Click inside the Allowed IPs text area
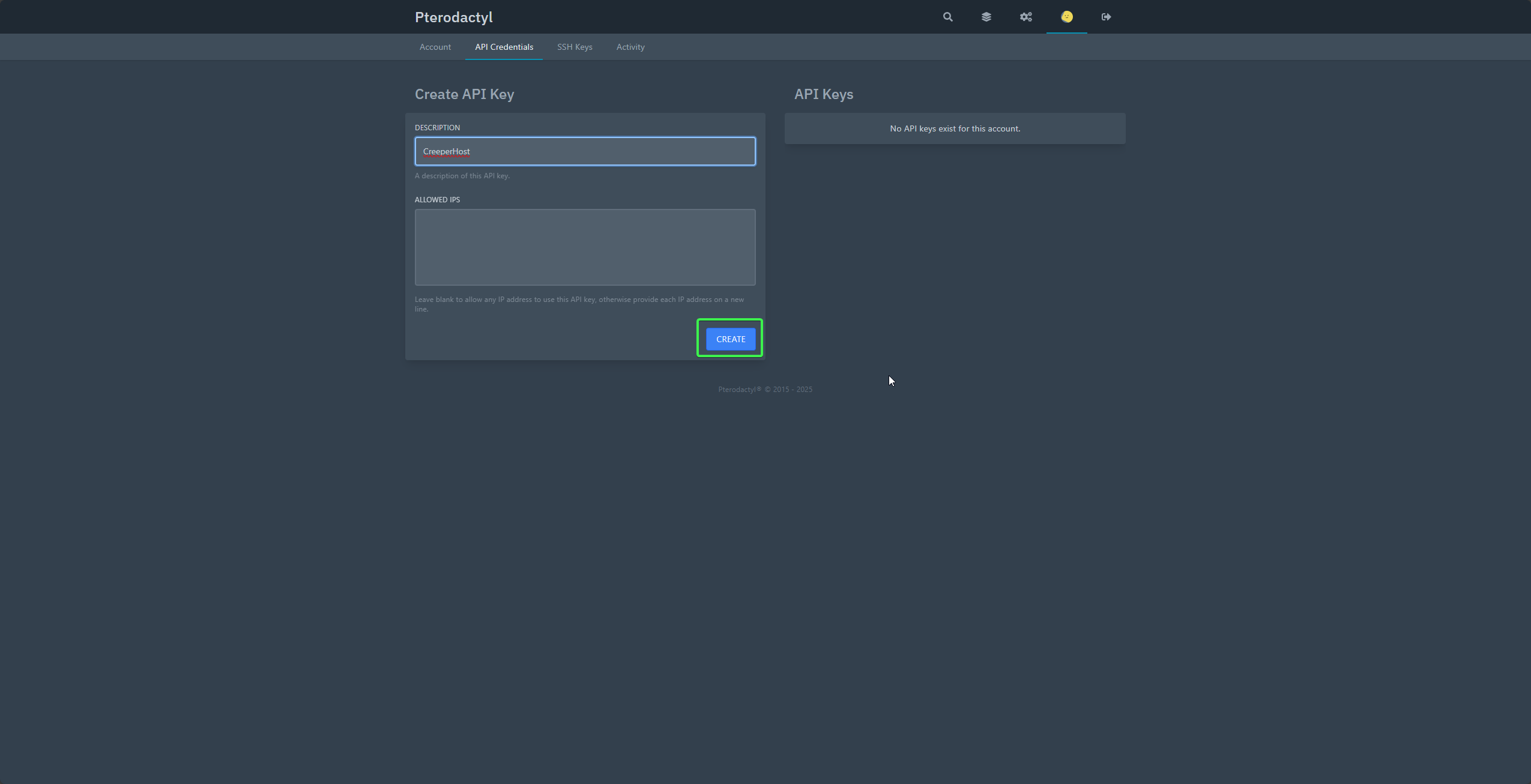 click(x=585, y=247)
